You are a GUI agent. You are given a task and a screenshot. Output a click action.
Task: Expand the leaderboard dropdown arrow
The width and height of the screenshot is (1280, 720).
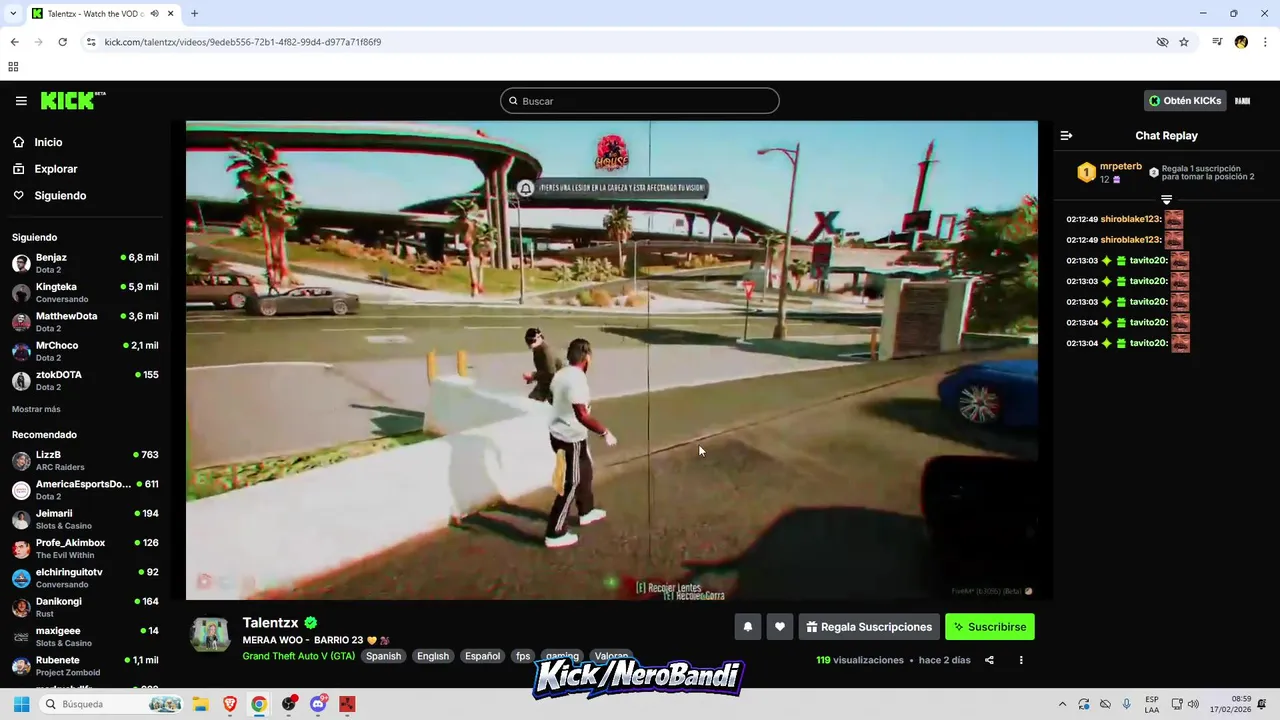[1166, 200]
